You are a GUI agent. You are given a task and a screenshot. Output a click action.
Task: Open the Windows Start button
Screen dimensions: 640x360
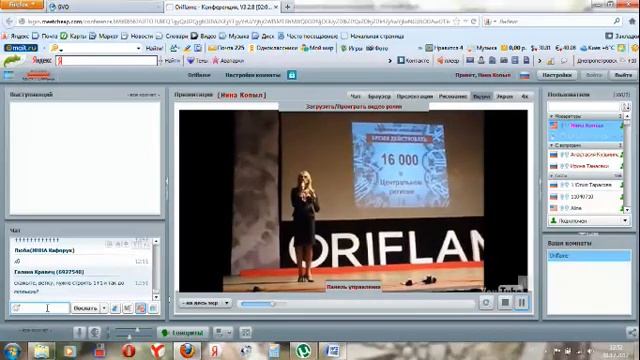(x=12, y=351)
